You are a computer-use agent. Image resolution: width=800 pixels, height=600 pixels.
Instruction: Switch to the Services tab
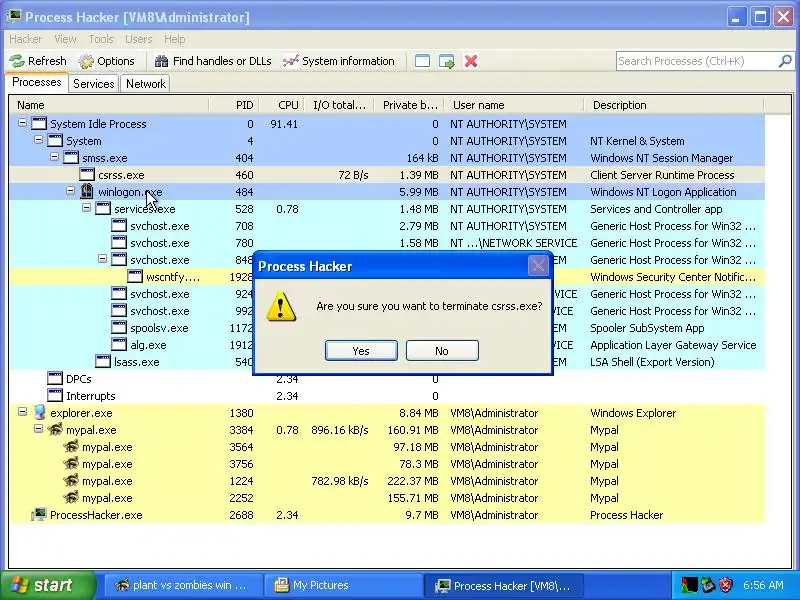point(93,84)
